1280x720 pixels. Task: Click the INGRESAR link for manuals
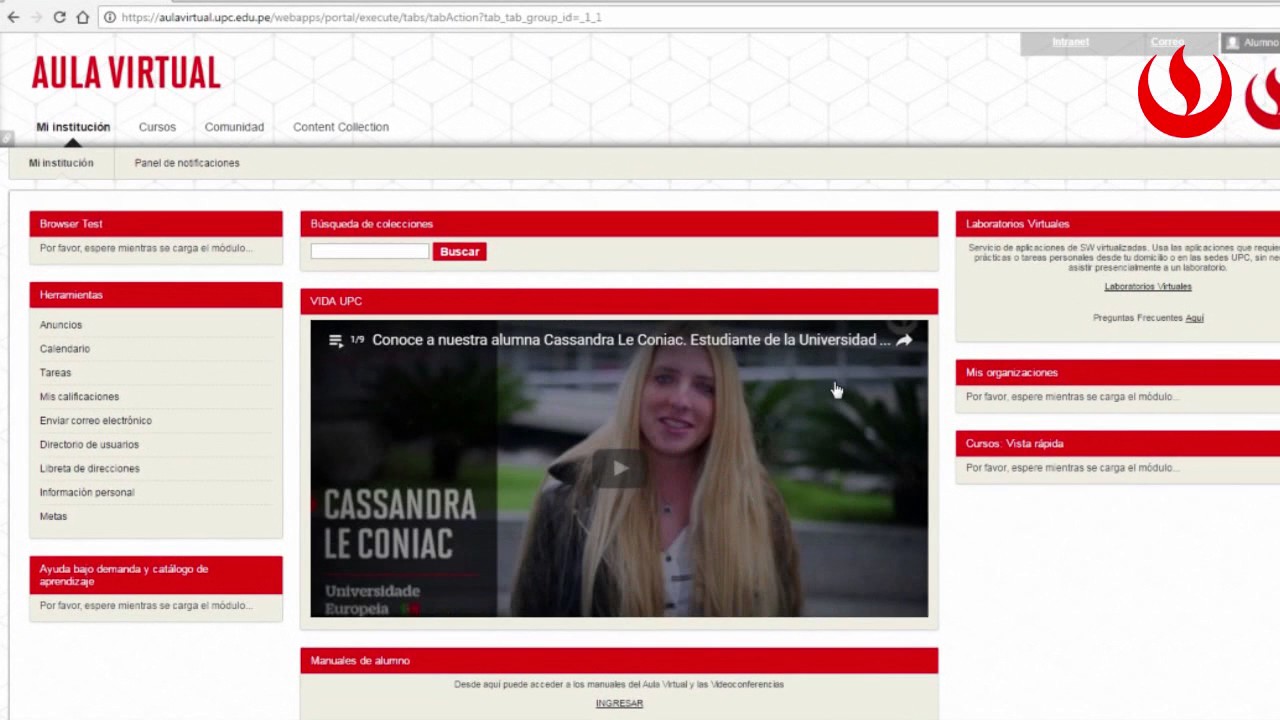pyautogui.click(x=619, y=704)
